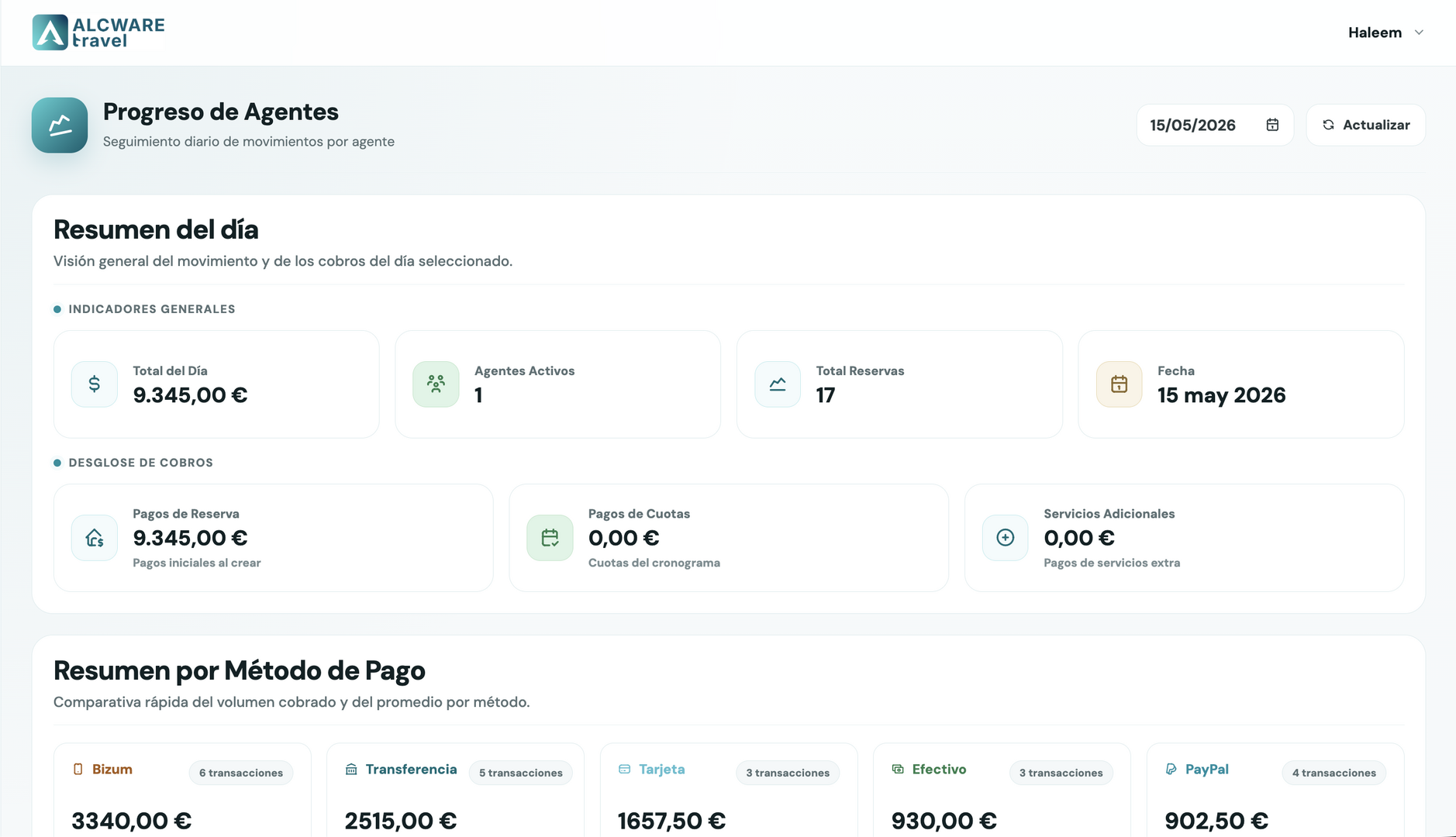Click the Cuotas del cronograma caption
The image size is (1456, 837).
tap(654, 563)
